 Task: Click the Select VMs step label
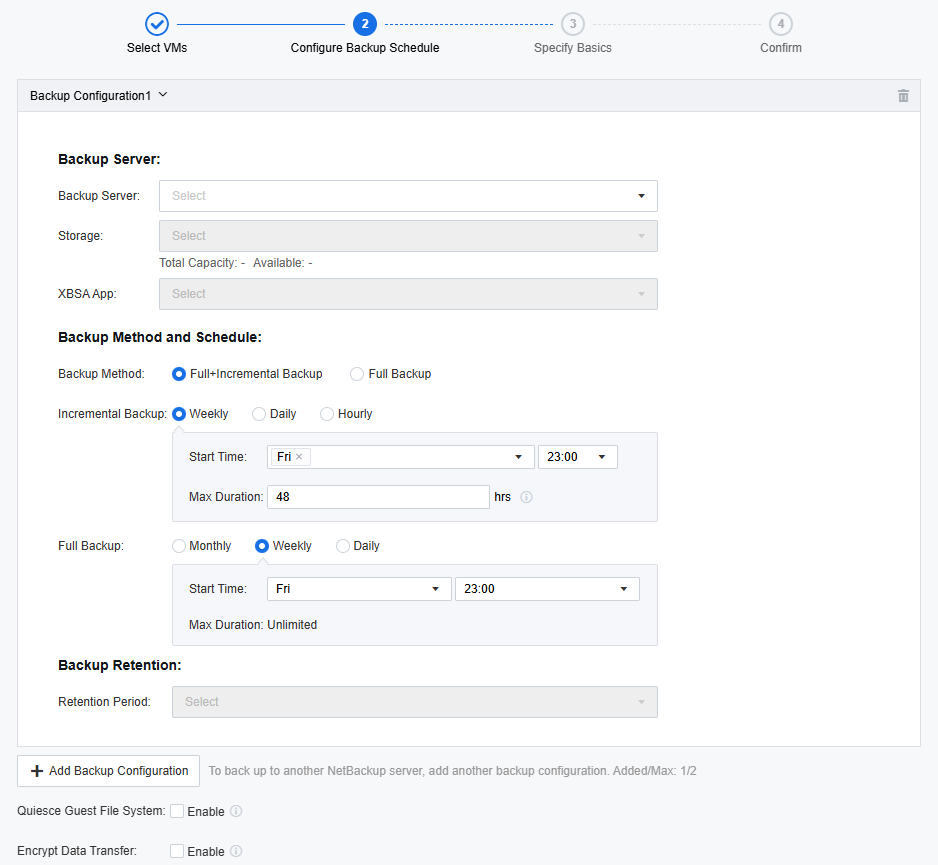(157, 48)
